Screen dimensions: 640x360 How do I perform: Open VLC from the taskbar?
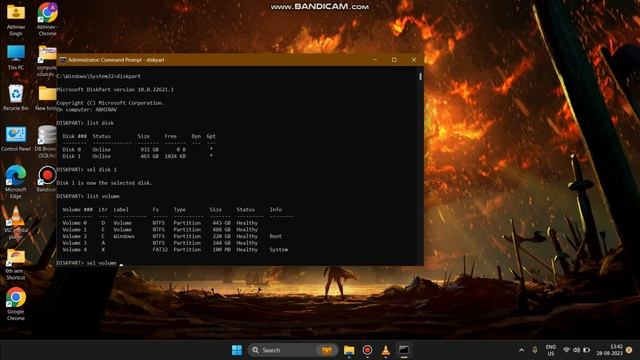pyautogui.click(x=385, y=350)
